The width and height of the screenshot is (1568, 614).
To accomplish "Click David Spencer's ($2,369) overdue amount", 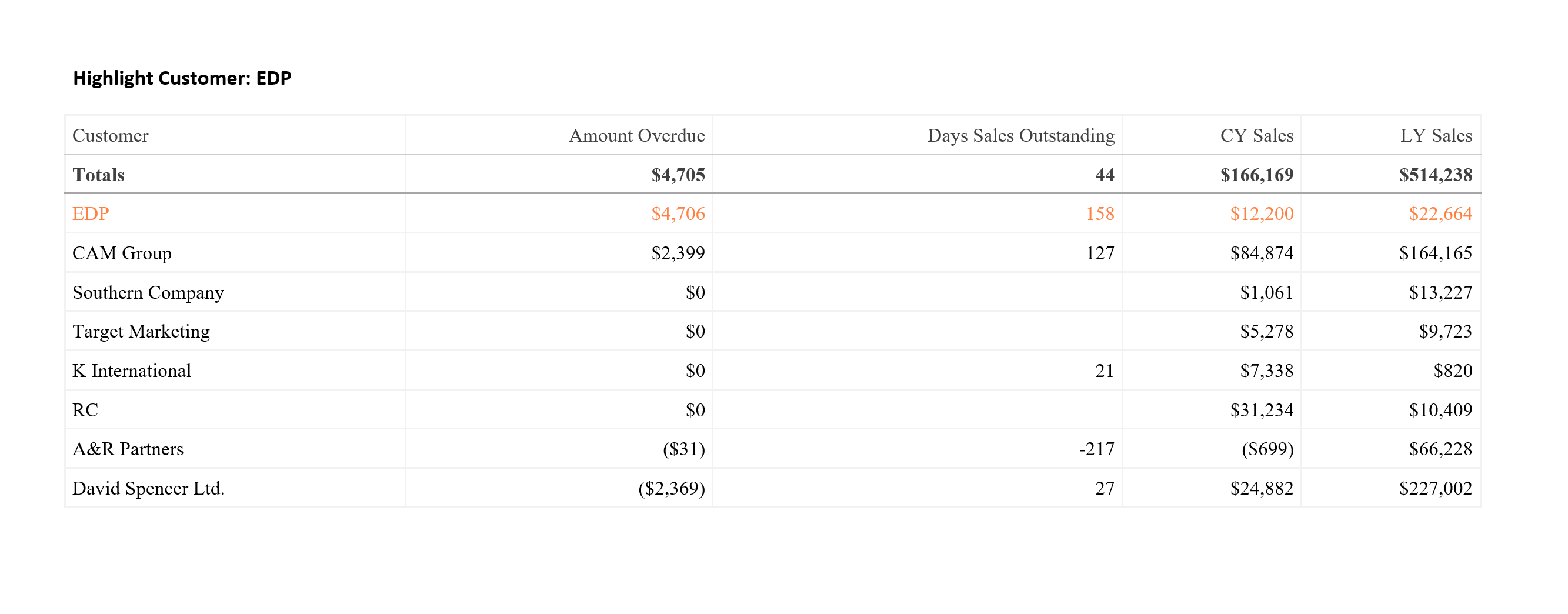I will pyautogui.click(x=671, y=488).
